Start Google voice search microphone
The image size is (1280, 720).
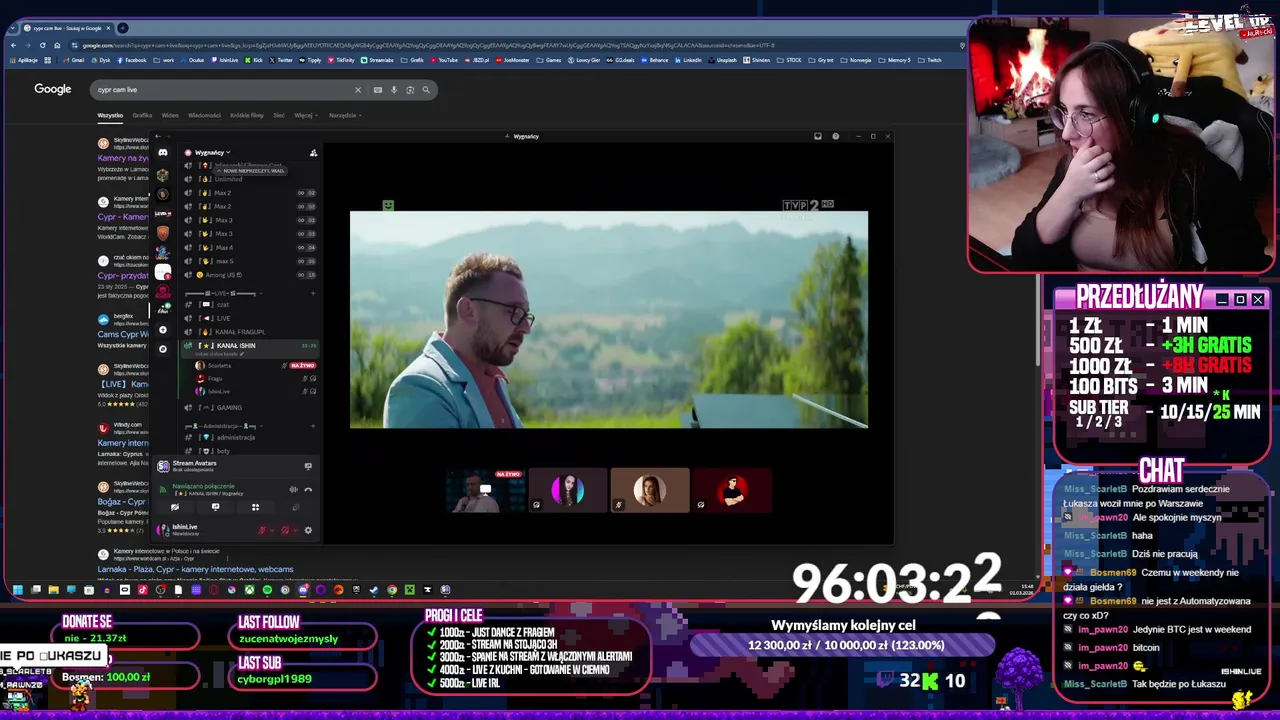pyautogui.click(x=394, y=90)
